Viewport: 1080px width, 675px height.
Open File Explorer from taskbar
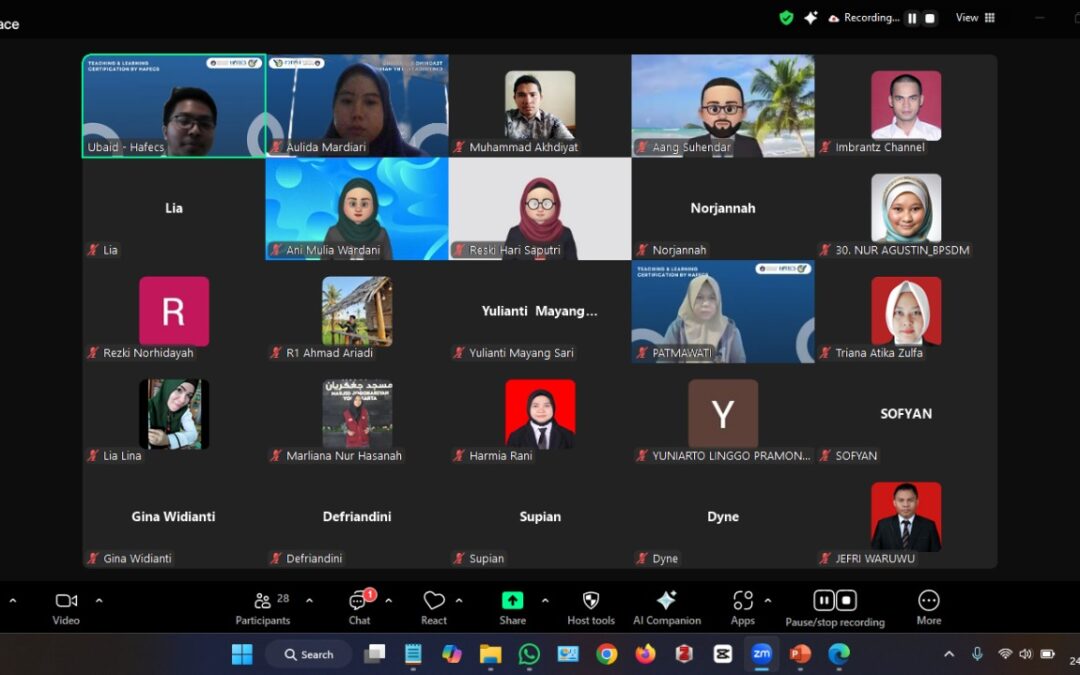point(490,654)
